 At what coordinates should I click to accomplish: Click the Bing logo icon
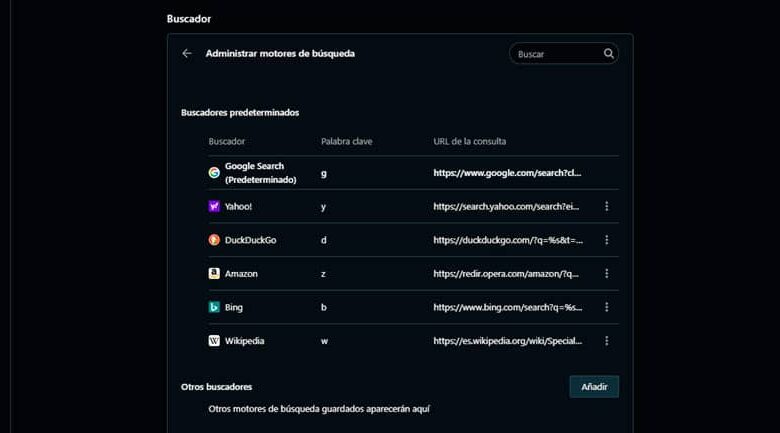[214, 307]
